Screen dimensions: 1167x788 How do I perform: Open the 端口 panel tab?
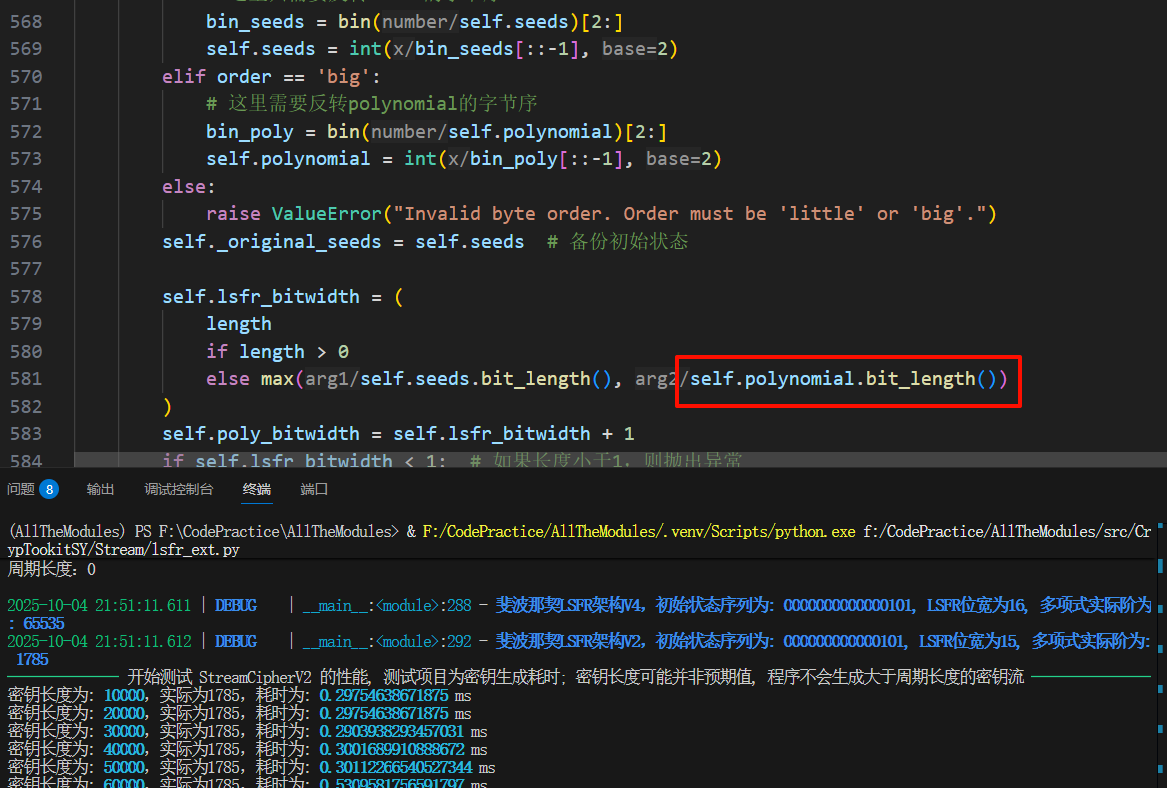click(314, 489)
